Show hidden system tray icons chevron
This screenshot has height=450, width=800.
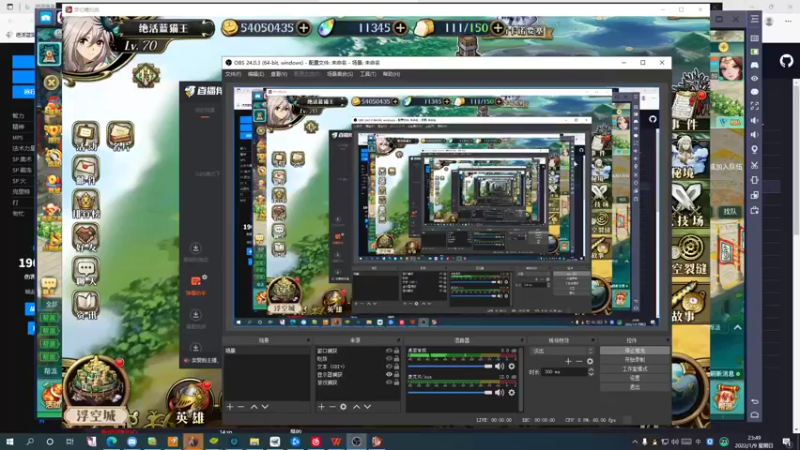pos(635,442)
